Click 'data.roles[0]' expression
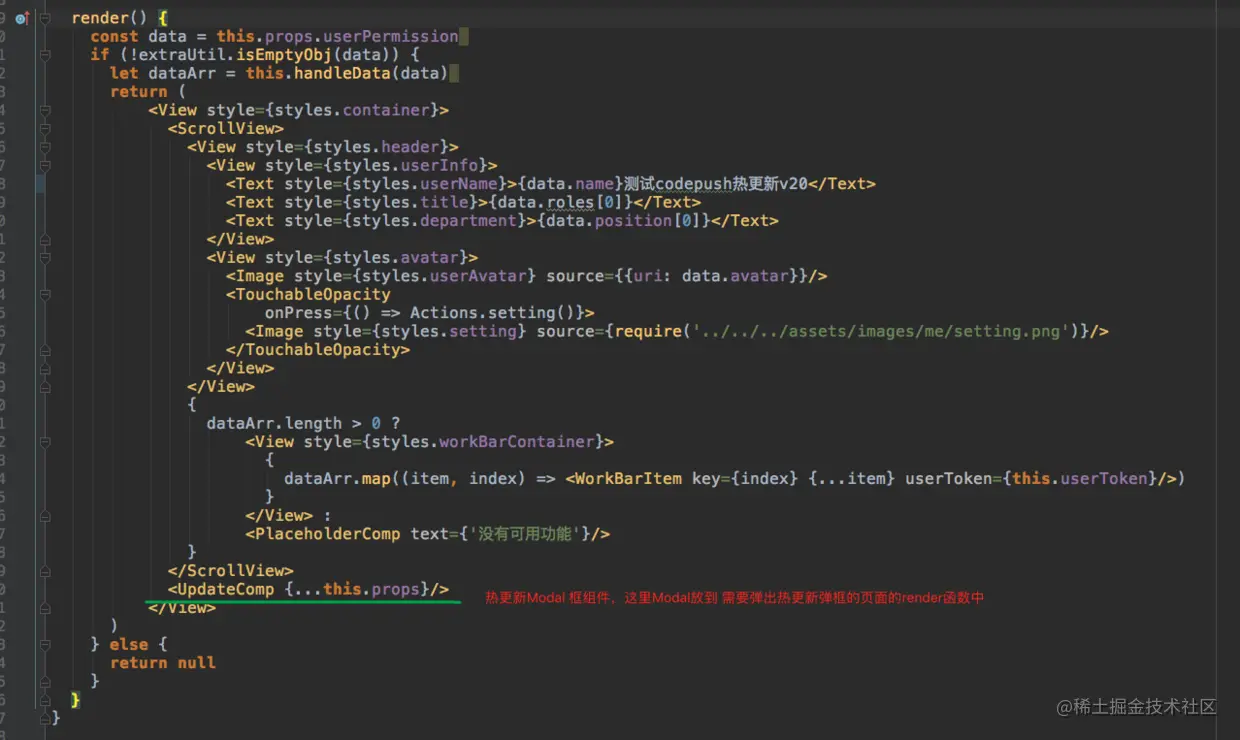This screenshot has height=740, width=1240. (x=561, y=202)
